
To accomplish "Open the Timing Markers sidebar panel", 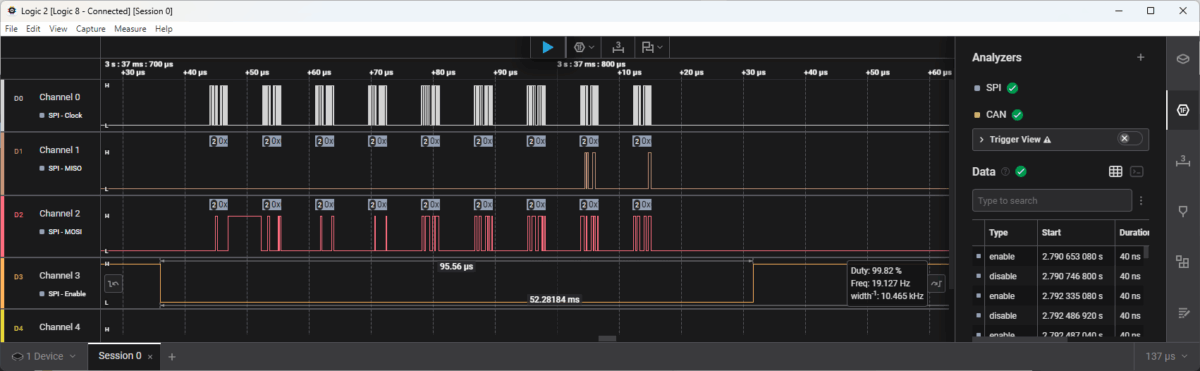I will pyautogui.click(x=1182, y=211).
